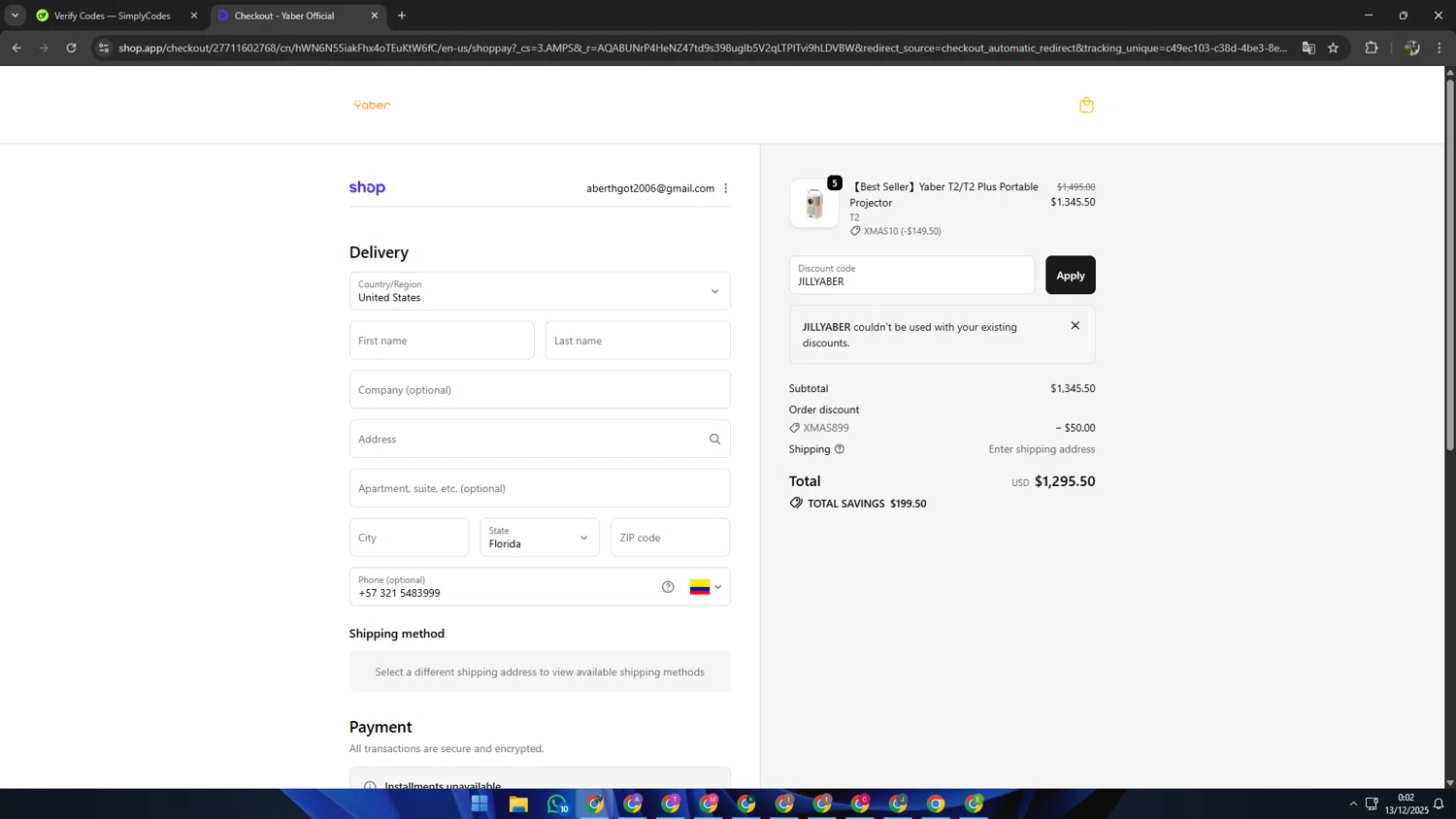Image resolution: width=1456 pixels, height=819 pixels.
Task: Open account options three-dot menu
Action: [x=725, y=188]
